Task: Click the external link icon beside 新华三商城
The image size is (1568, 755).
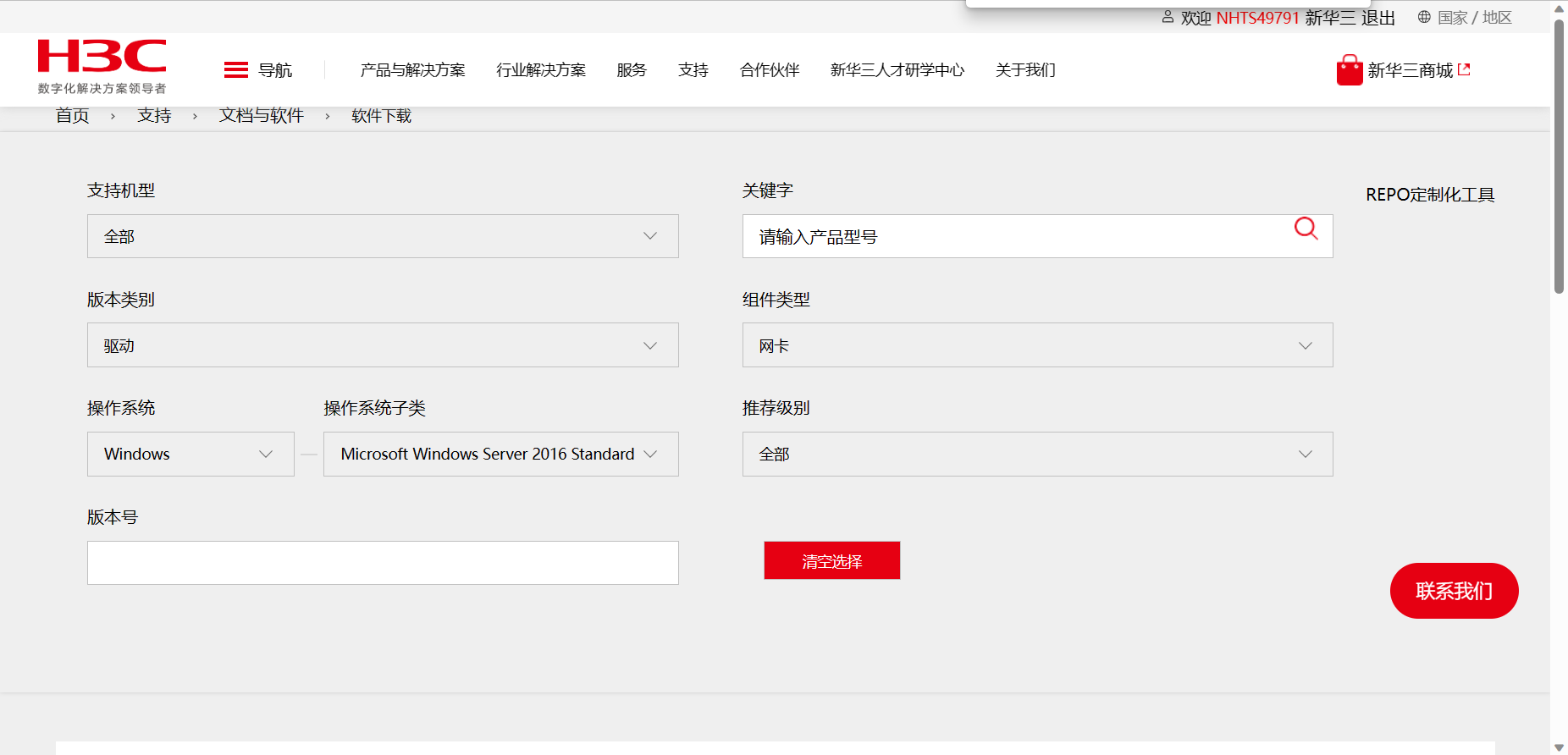Action: (x=1464, y=69)
